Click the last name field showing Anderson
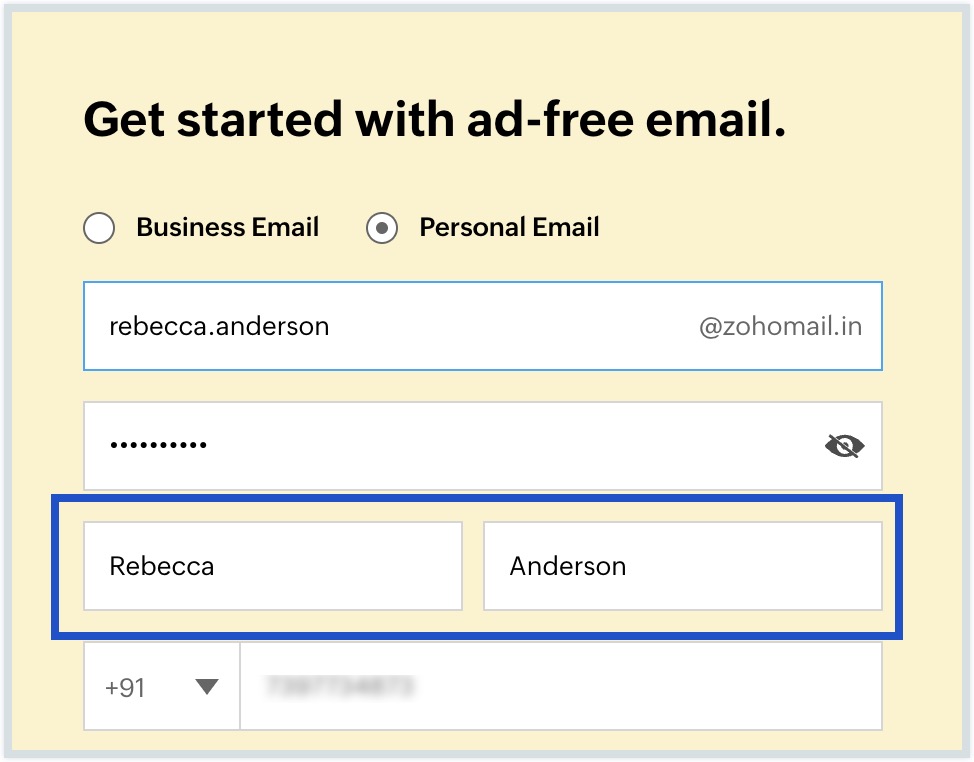Image resolution: width=974 pixels, height=762 pixels. (x=683, y=566)
